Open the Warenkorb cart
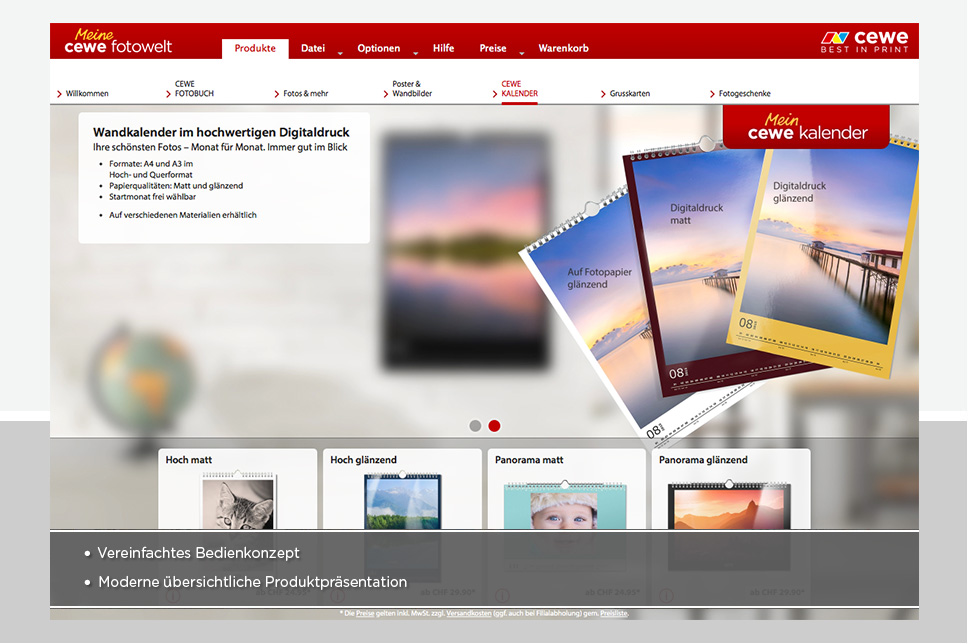The image size is (968, 644). tap(563, 48)
